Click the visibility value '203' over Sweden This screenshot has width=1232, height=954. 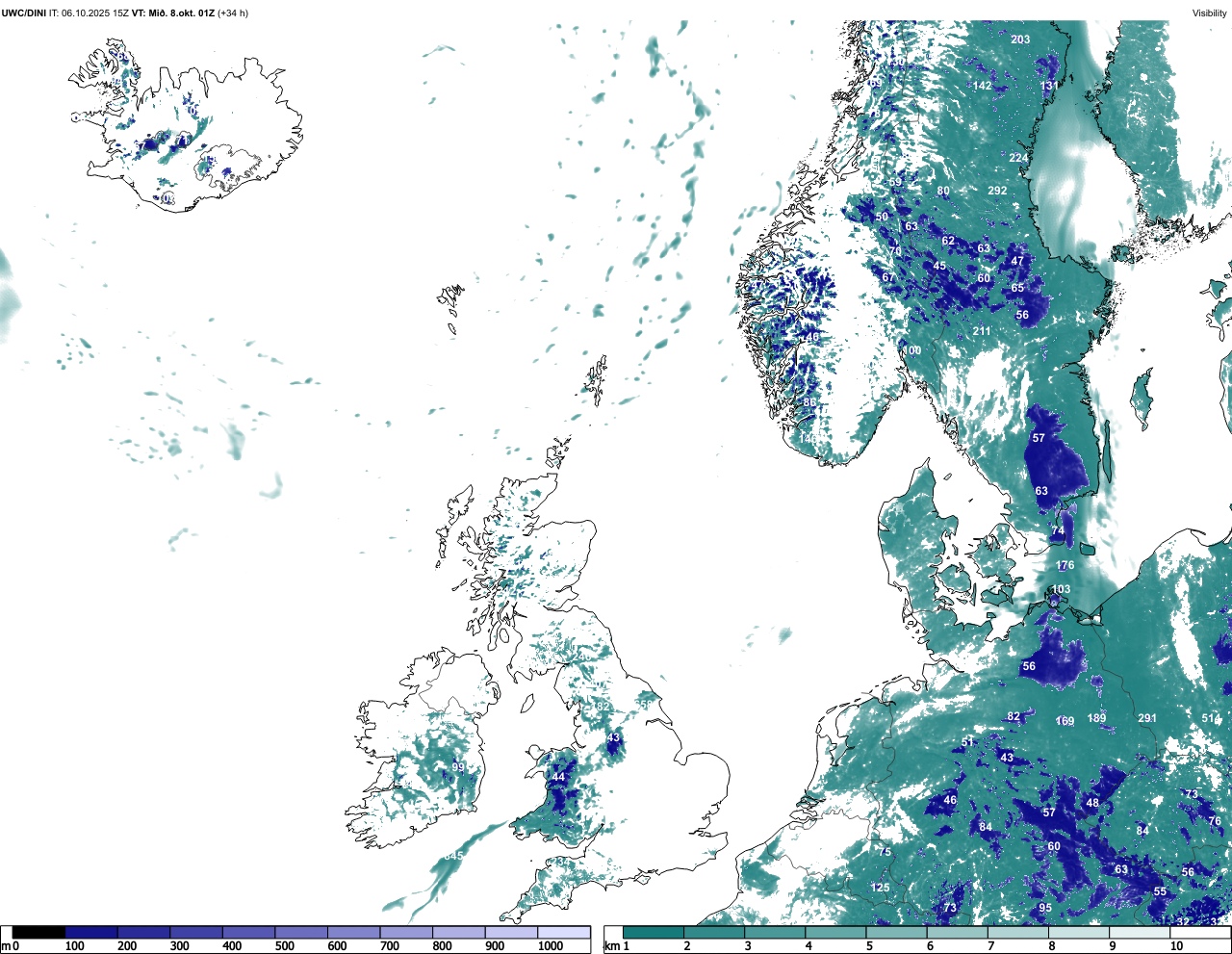[x=1020, y=39]
